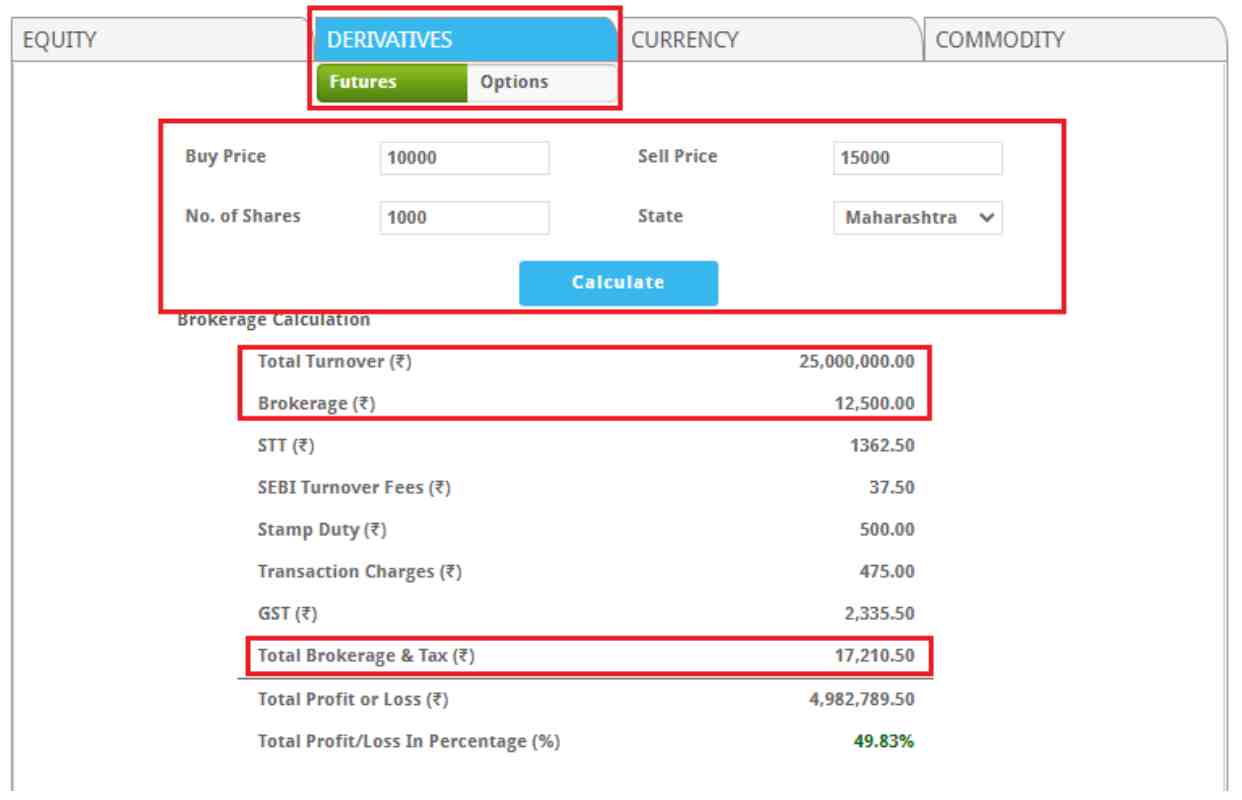The width and height of the screenshot is (1242, 800).
Task: Click the Stamp Duty value 500.00
Action: 887,530
